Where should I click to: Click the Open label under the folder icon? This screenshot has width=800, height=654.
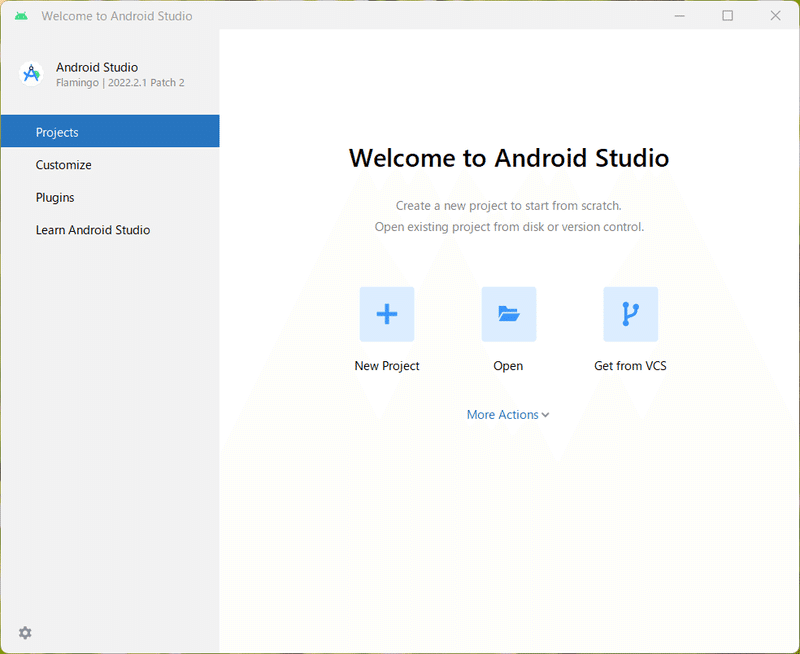(508, 365)
